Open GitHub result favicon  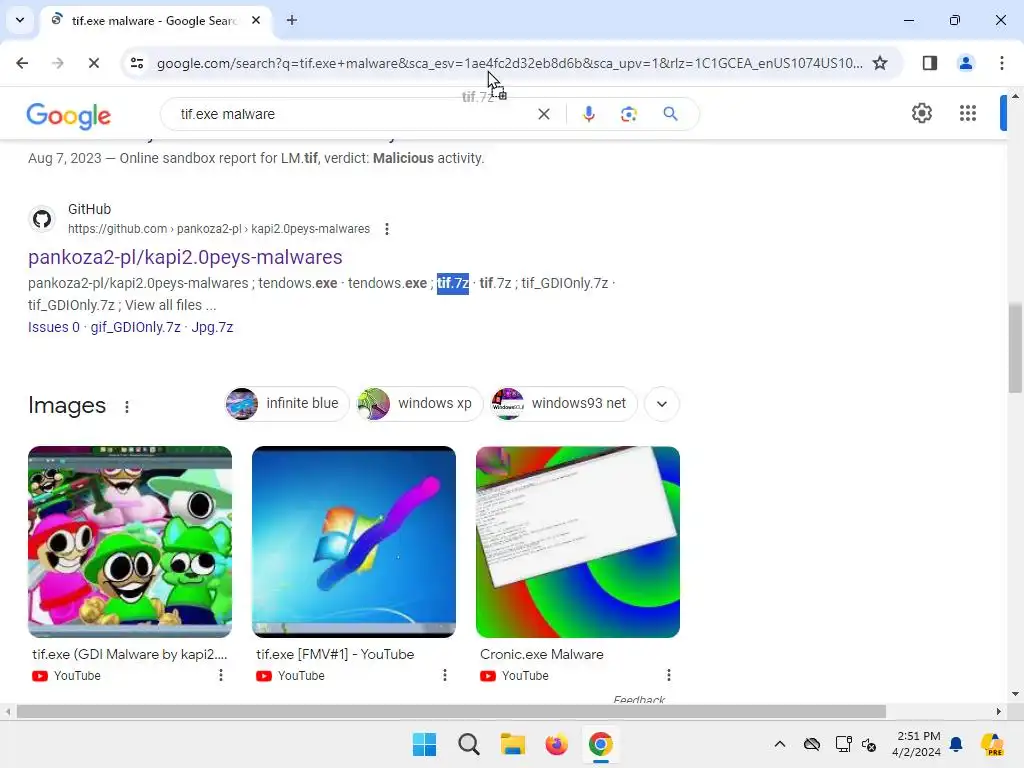click(x=42, y=219)
